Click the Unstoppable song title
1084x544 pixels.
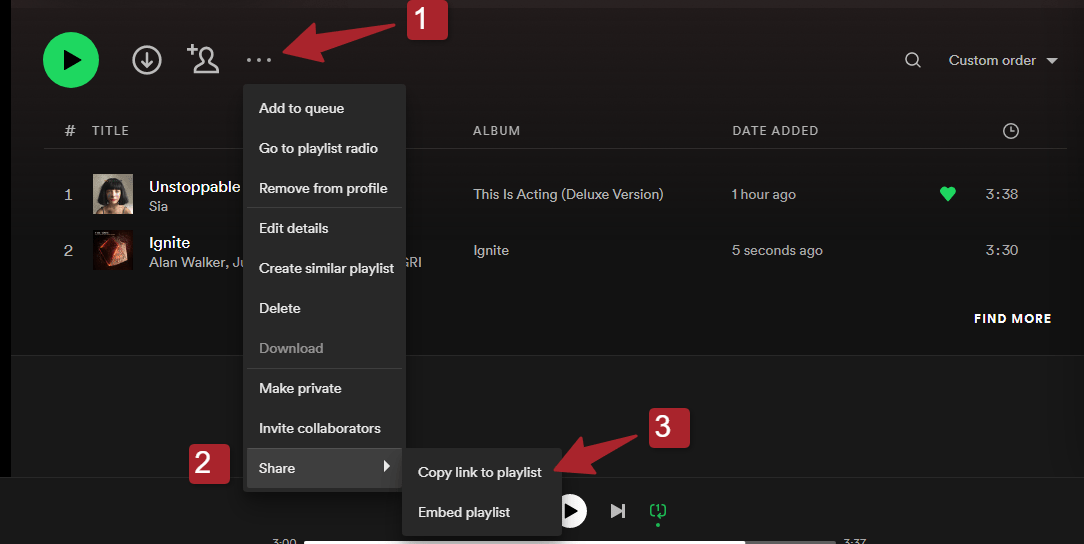[194, 187]
